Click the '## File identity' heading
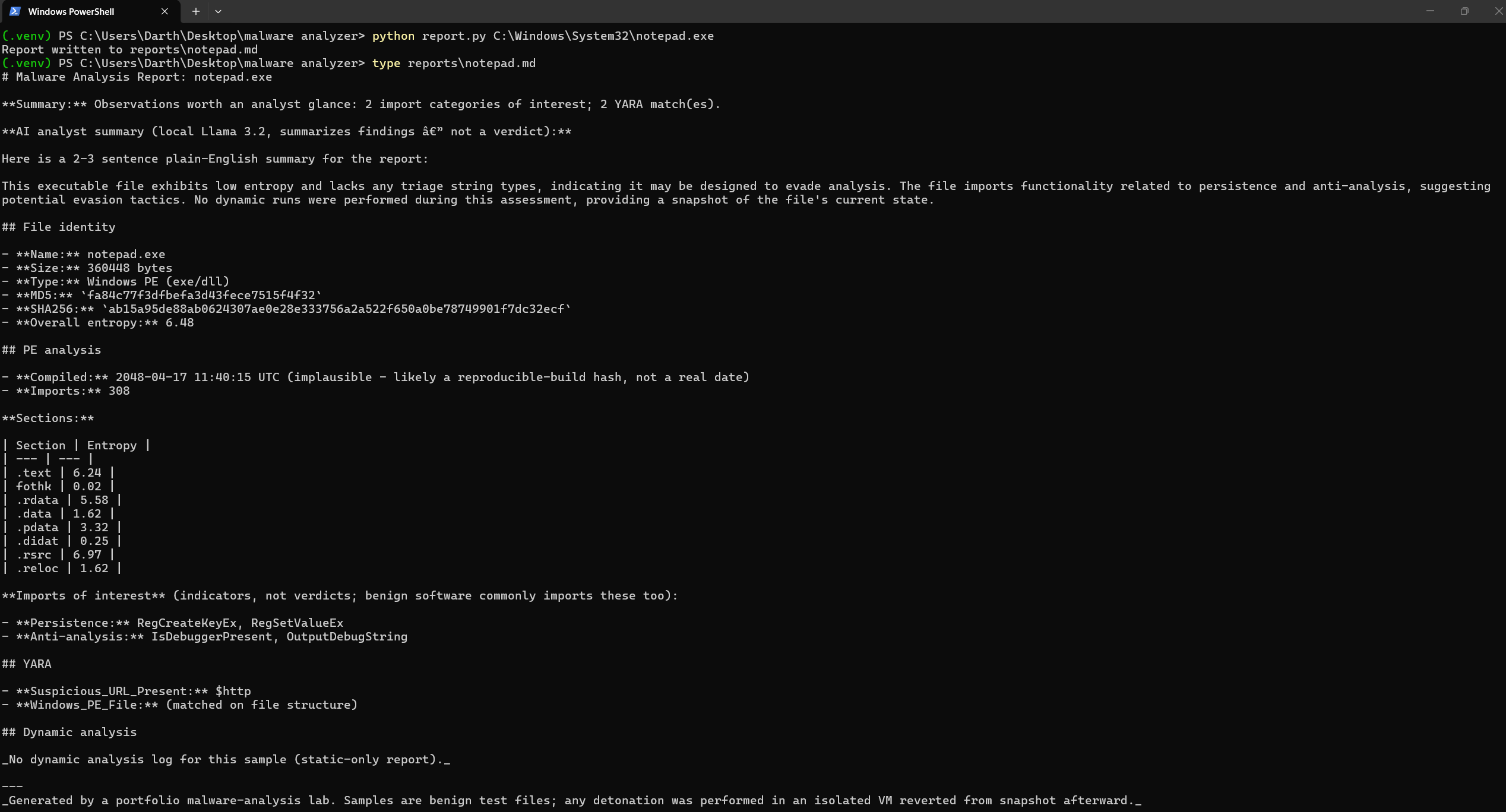 coord(59,227)
